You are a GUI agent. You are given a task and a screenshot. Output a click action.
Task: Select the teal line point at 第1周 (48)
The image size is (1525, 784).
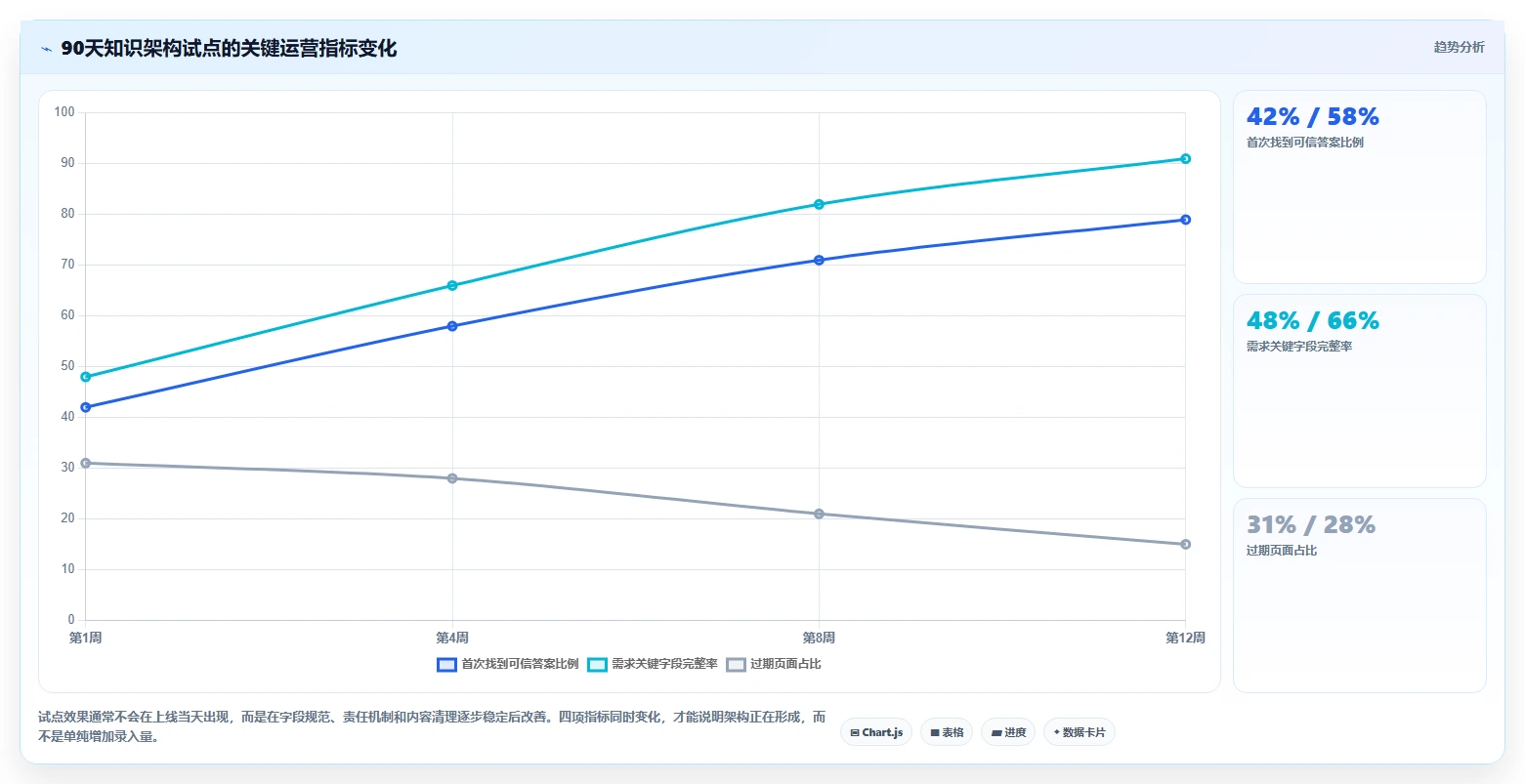coord(86,377)
